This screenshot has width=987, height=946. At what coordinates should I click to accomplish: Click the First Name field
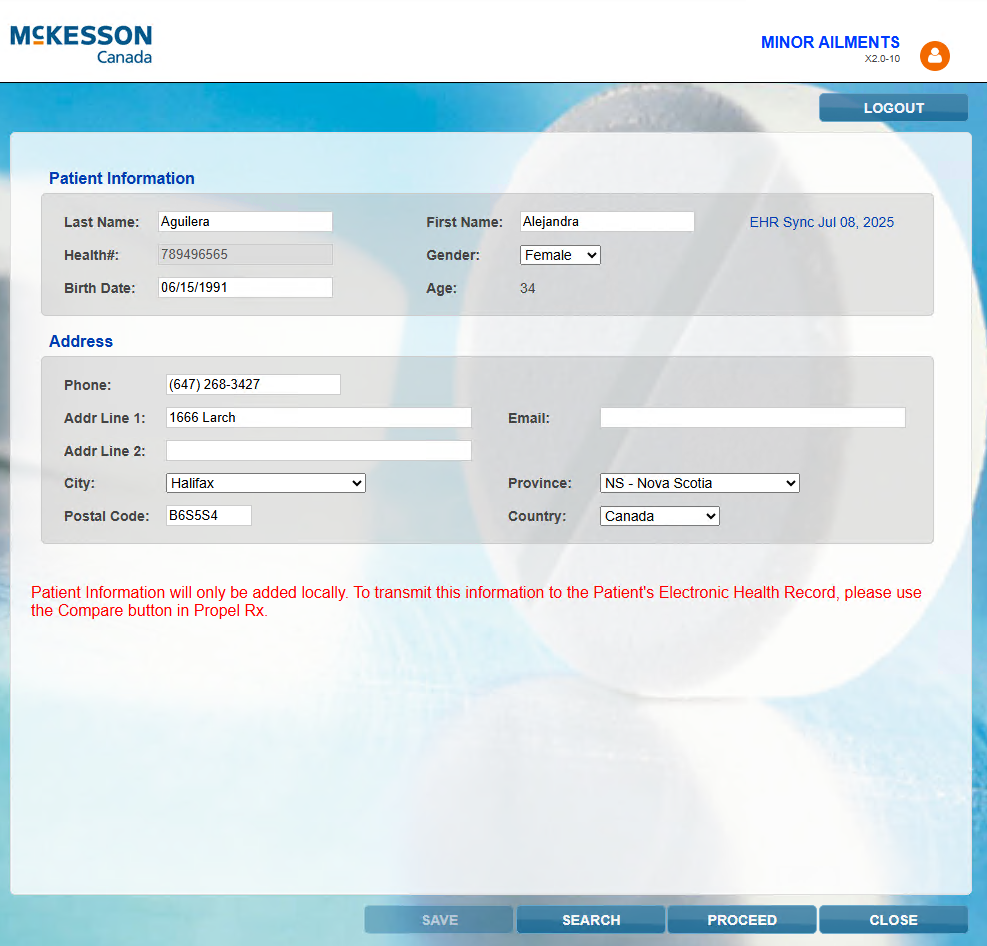(x=607, y=222)
